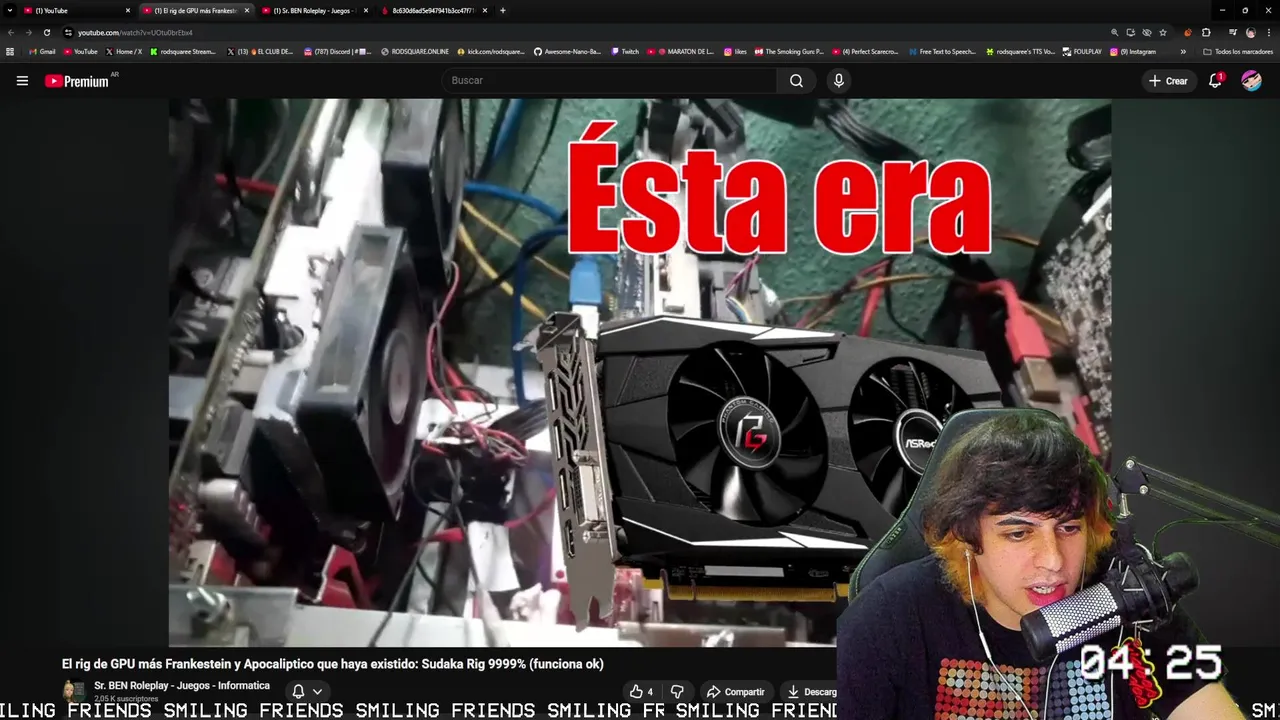Open rodsquaree Stream bookmark
Image resolution: width=1280 pixels, height=720 pixels.
click(x=183, y=51)
